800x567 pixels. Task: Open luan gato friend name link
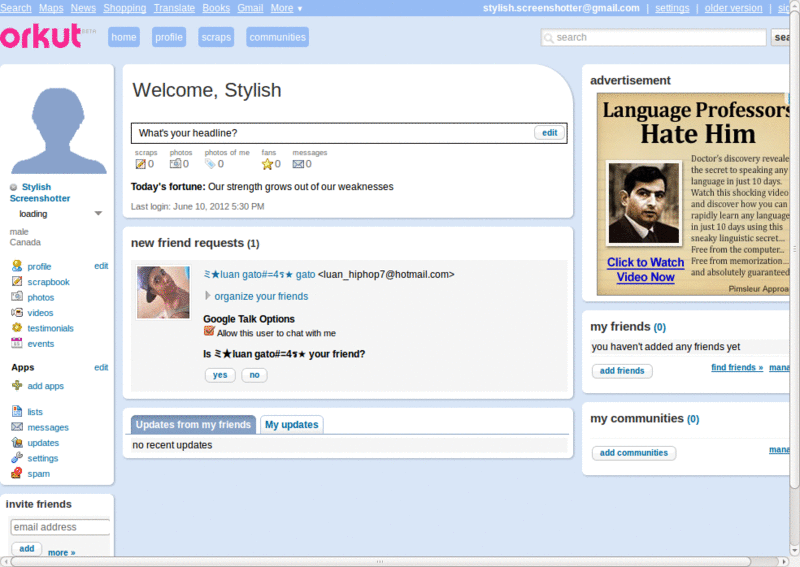coord(260,275)
